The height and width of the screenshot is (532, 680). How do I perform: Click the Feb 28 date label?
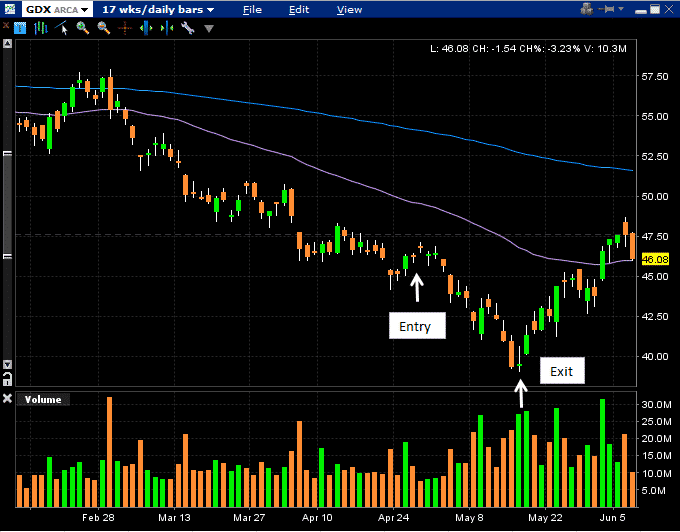click(98, 518)
